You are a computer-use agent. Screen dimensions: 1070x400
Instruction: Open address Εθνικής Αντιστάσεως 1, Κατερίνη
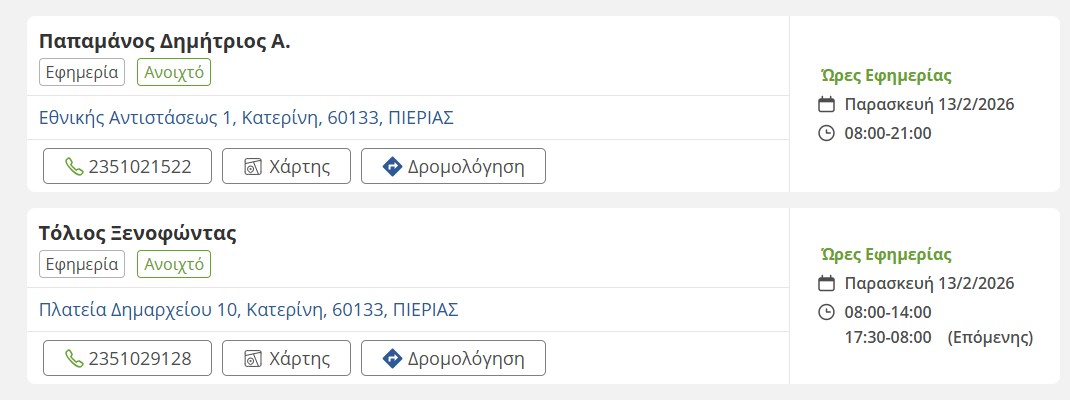[x=246, y=118]
